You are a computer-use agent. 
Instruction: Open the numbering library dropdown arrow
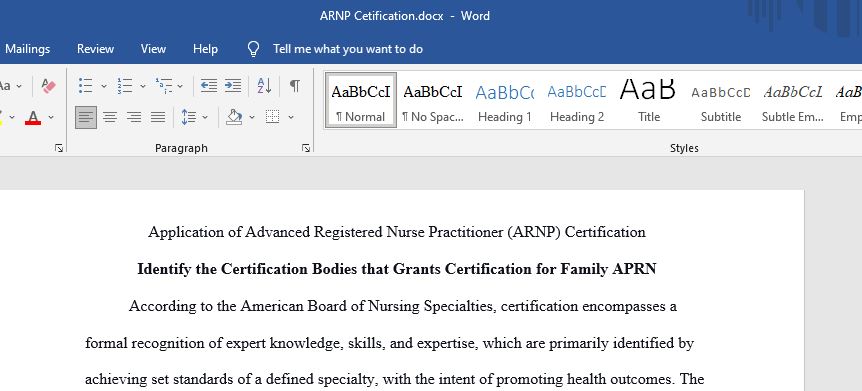click(x=143, y=86)
